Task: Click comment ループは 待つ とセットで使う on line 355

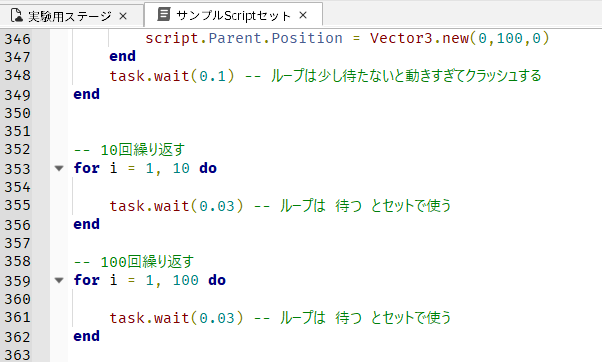Action: coord(352,206)
